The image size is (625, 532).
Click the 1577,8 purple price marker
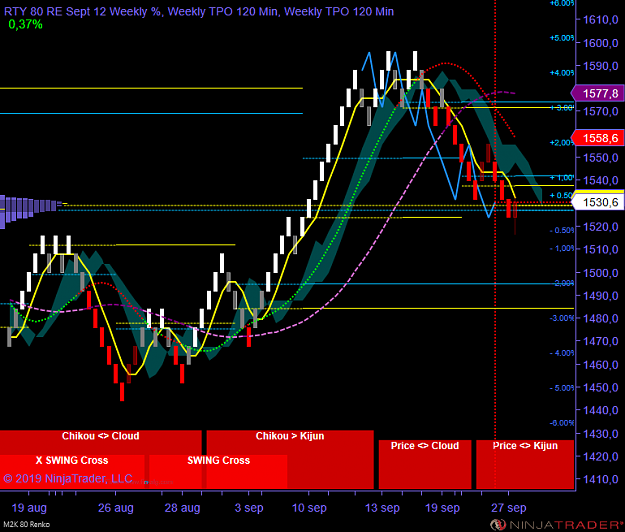click(x=597, y=94)
